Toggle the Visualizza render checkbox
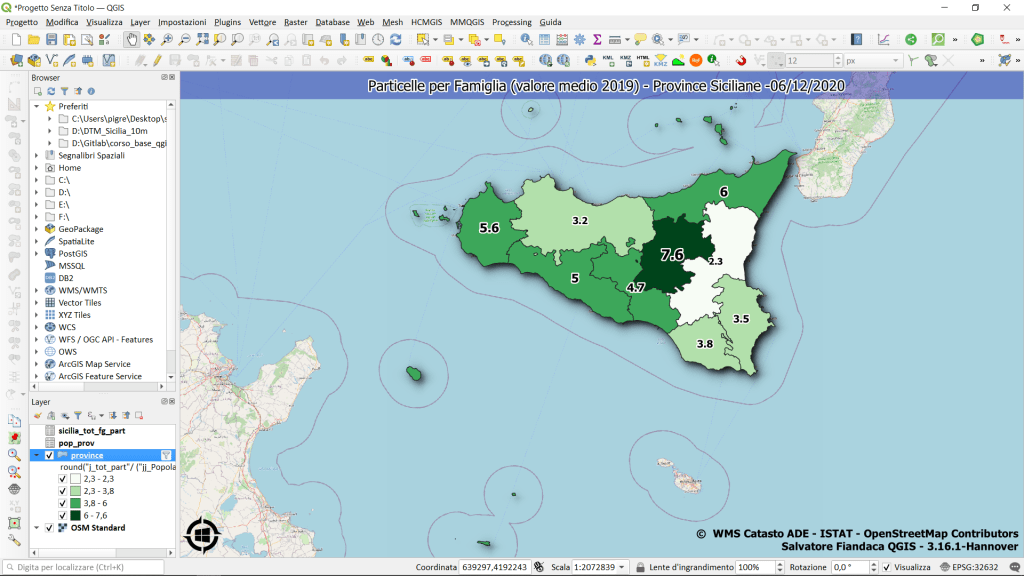 (887, 567)
